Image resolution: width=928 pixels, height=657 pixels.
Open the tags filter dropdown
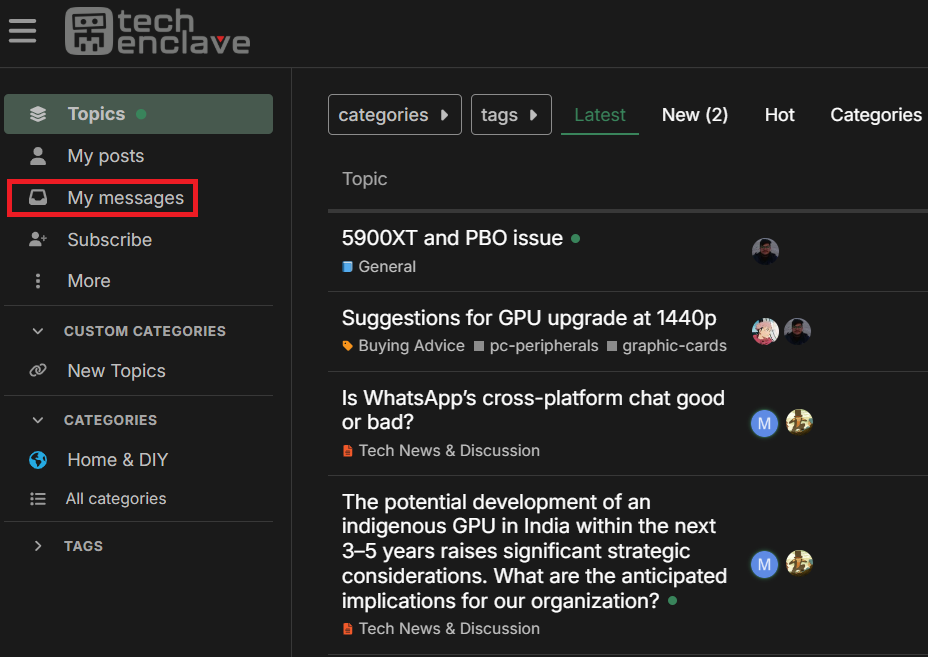pos(511,114)
